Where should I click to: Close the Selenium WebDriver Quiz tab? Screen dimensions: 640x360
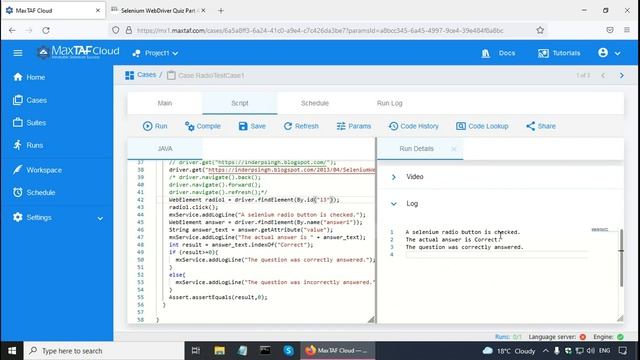pos(203,11)
